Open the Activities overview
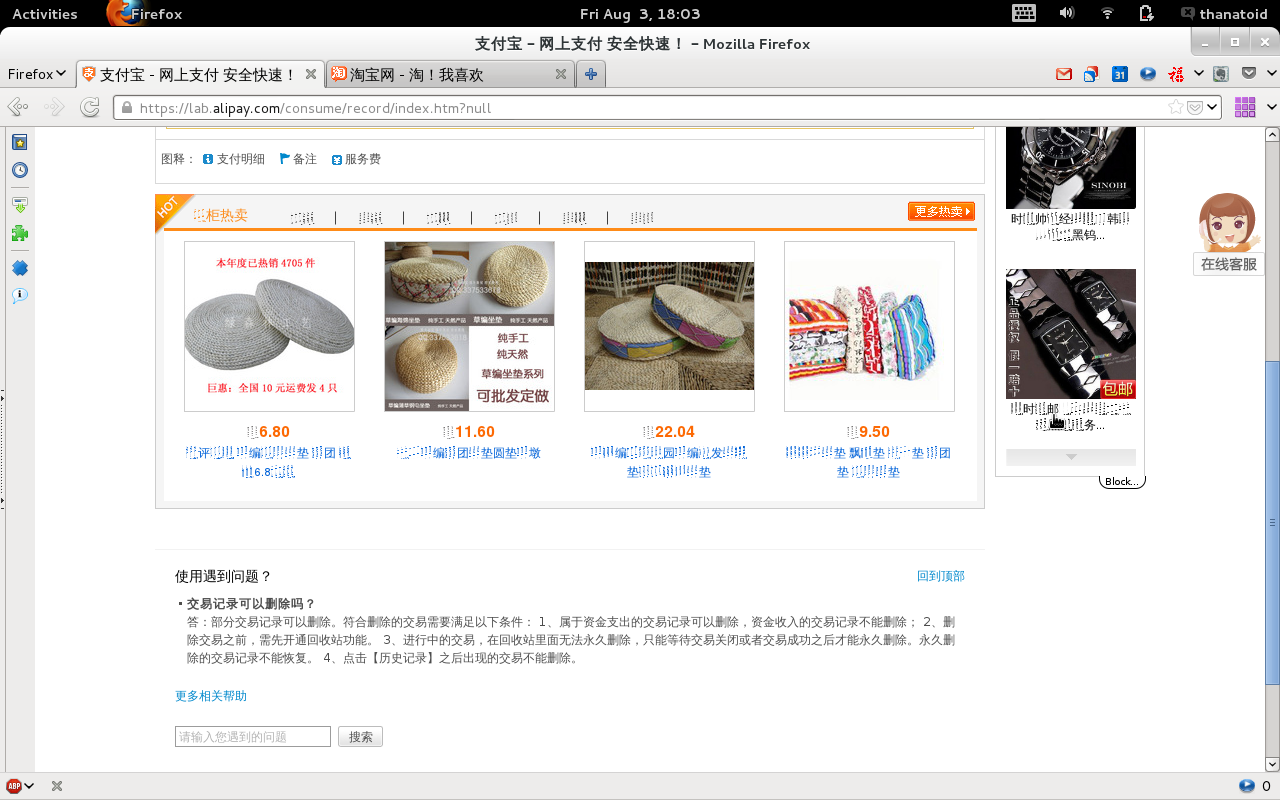This screenshot has height=800, width=1280. (45, 13)
